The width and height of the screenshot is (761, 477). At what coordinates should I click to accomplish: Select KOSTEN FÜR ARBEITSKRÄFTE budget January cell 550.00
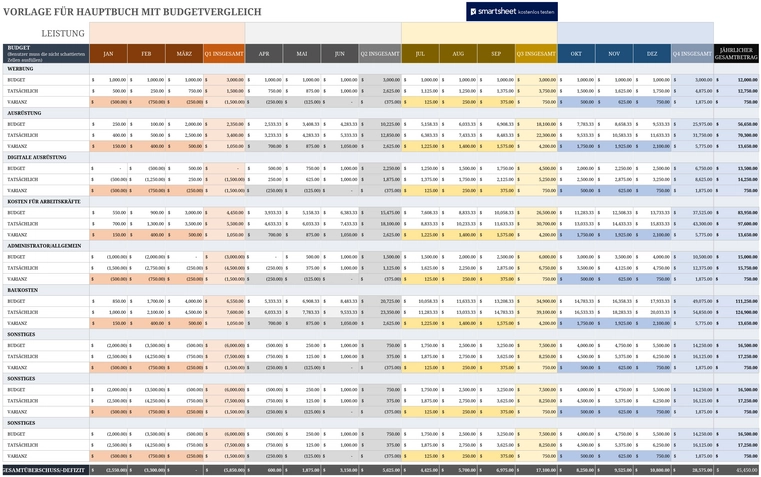pyautogui.click(x=108, y=213)
